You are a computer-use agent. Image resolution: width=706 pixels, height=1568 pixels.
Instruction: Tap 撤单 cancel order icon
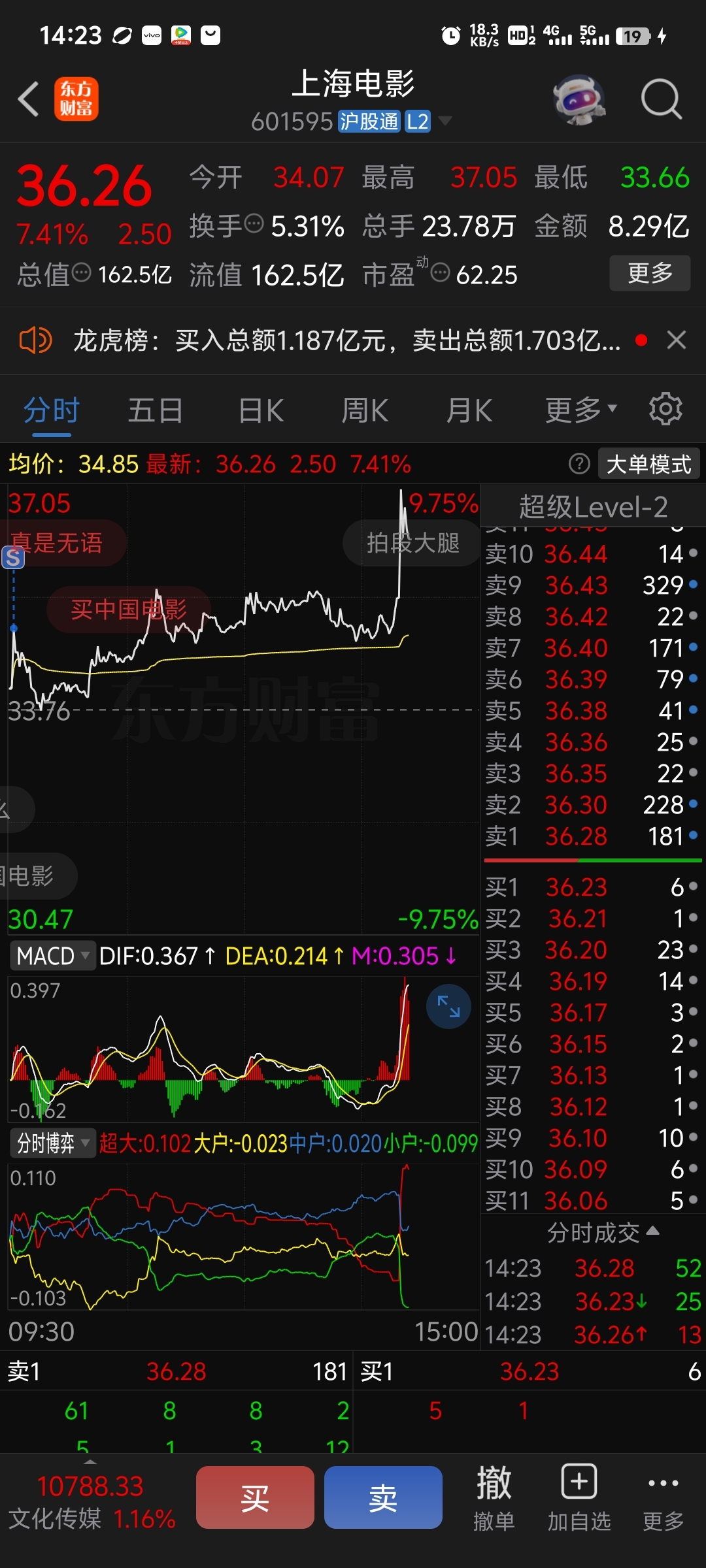click(494, 1497)
